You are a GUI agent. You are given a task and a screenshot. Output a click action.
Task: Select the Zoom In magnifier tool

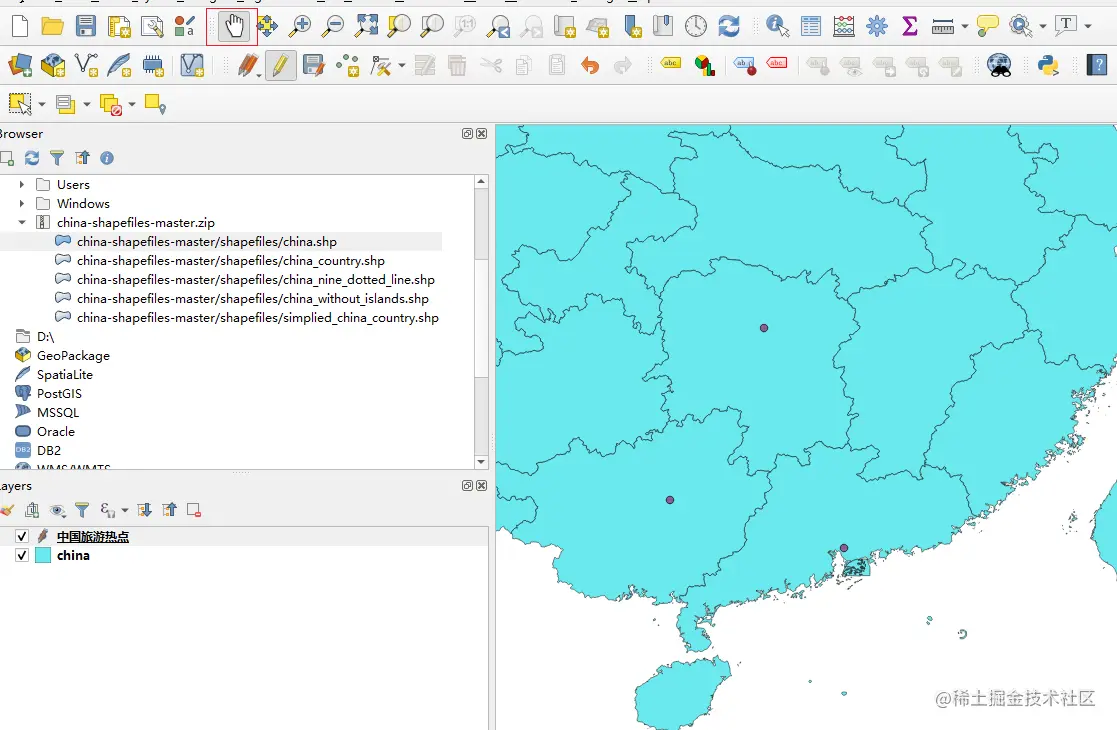pyautogui.click(x=300, y=26)
